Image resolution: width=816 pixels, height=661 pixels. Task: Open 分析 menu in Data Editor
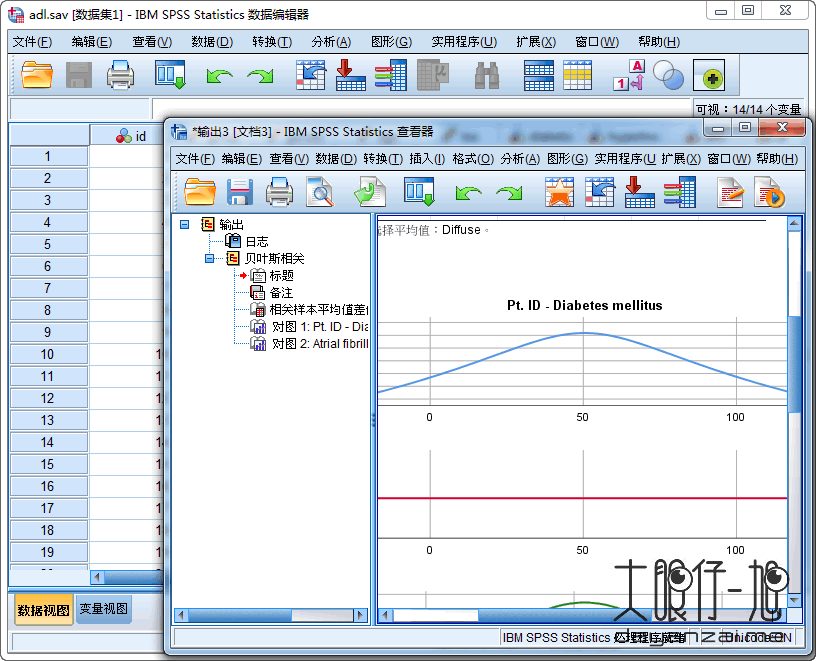tap(331, 42)
